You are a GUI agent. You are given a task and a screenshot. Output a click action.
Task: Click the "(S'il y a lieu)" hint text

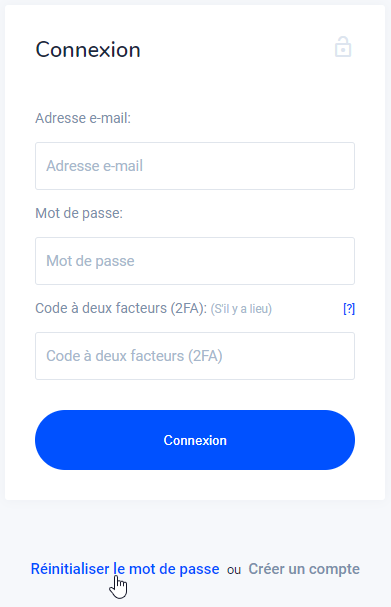(241, 309)
